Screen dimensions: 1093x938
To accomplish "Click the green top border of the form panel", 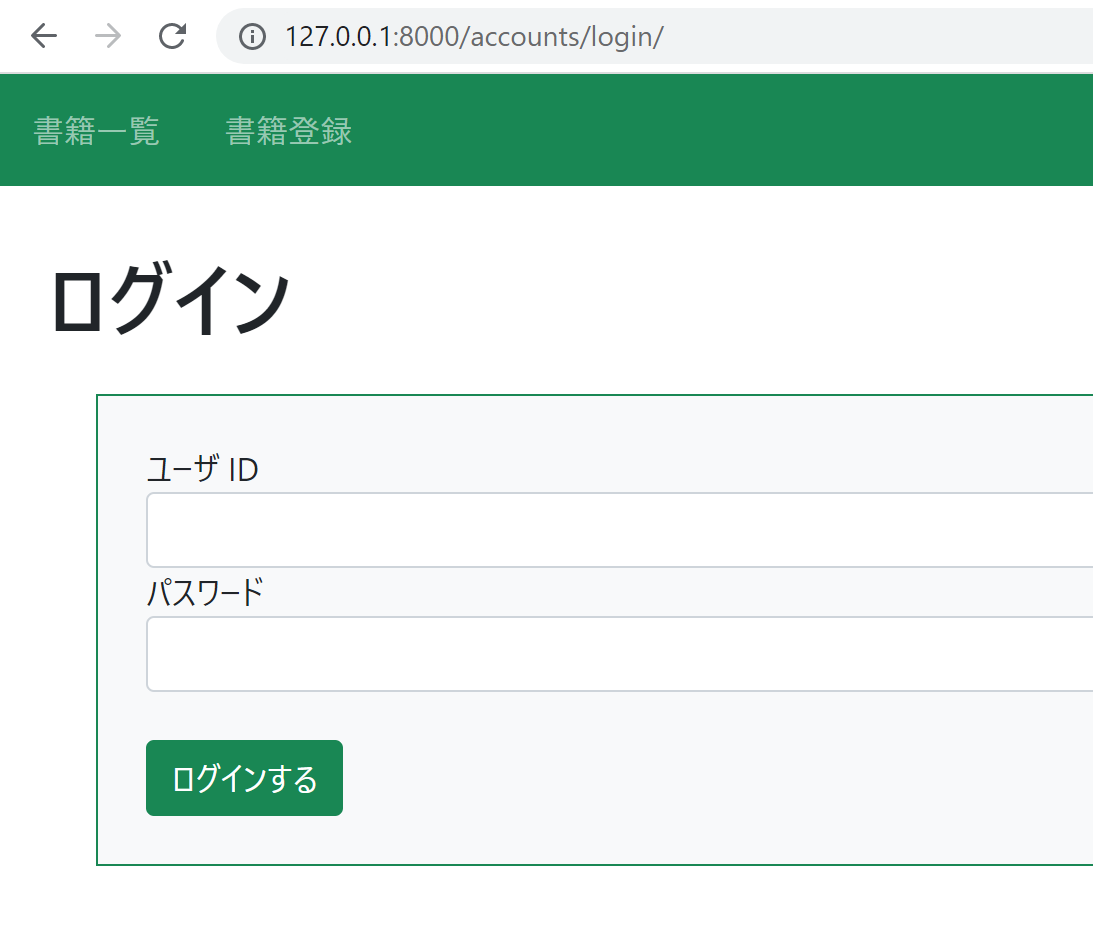I will tap(595, 395).
